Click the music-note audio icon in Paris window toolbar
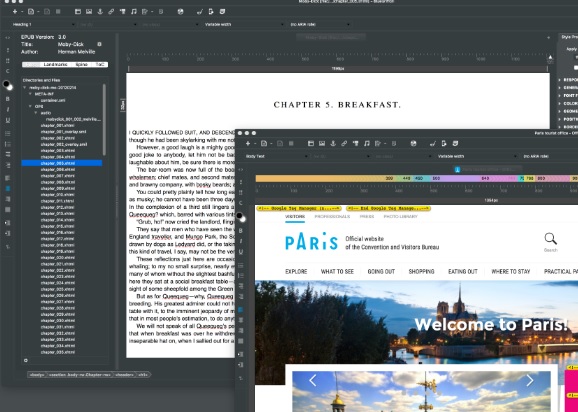This screenshot has width=578, height=412. (x=367, y=143)
